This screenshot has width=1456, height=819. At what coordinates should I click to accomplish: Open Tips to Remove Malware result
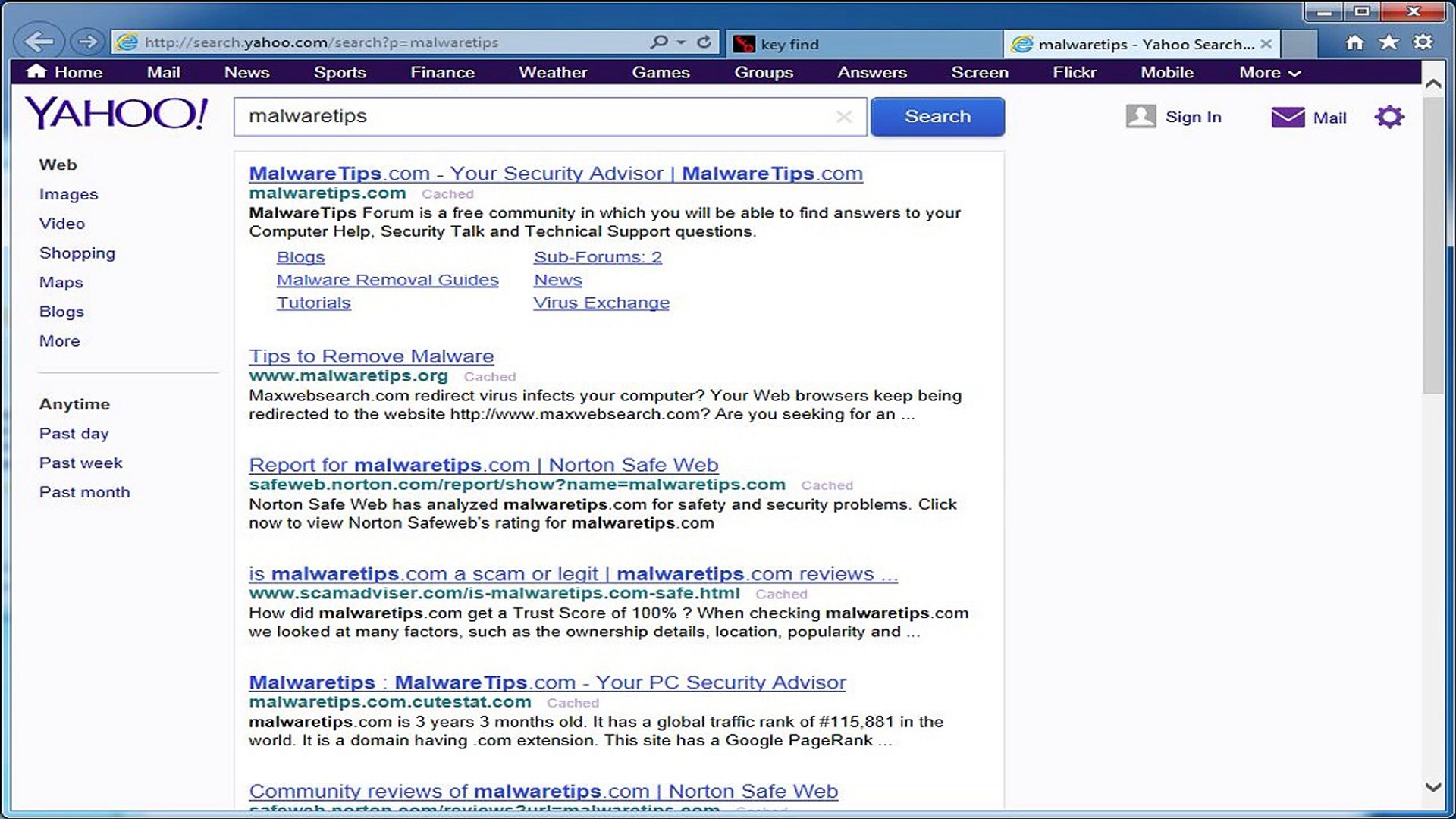pyautogui.click(x=372, y=356)
